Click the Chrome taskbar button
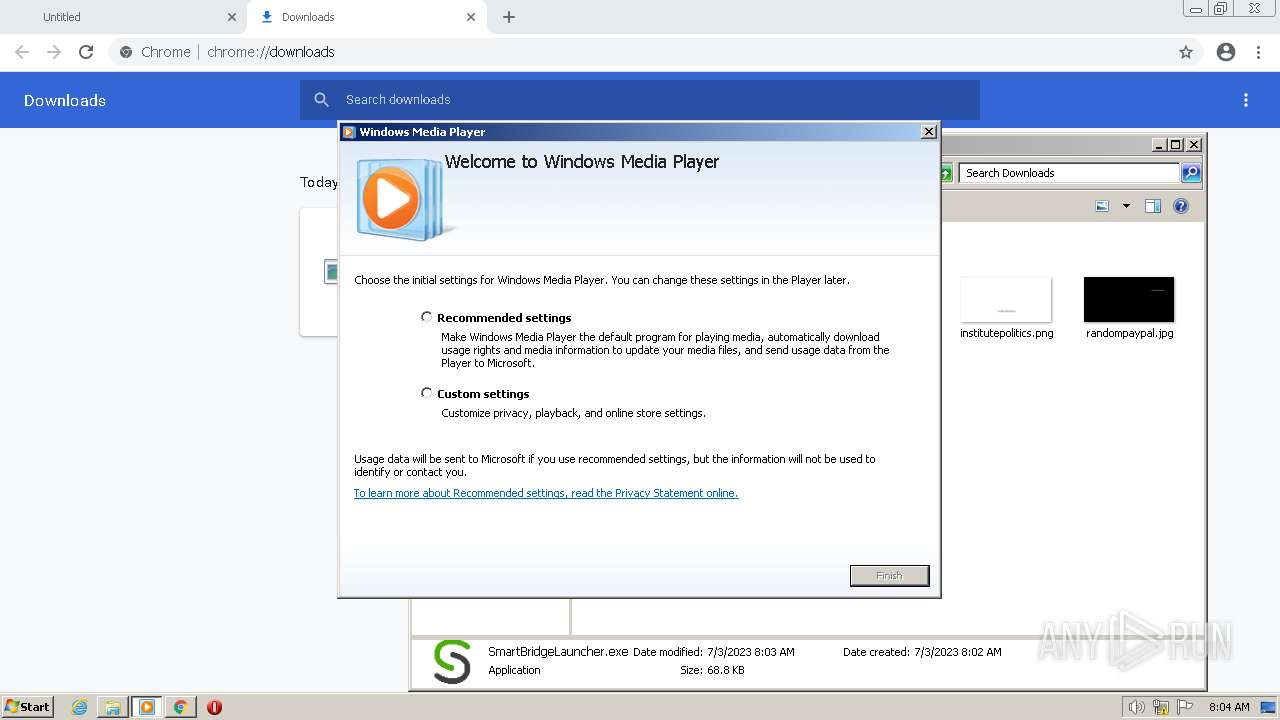The image size is (1280, 720). [181, 707]
